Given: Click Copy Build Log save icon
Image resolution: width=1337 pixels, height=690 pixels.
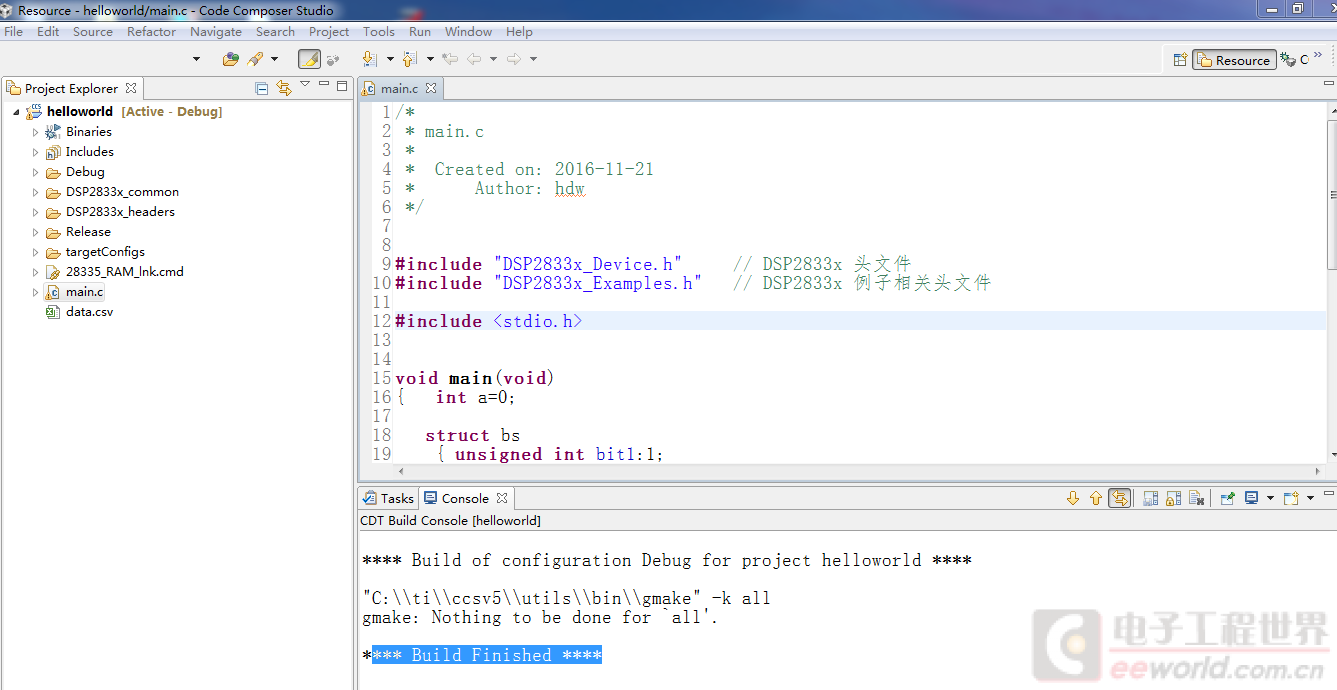Looking at the screenshot, I should [1150, 498].
